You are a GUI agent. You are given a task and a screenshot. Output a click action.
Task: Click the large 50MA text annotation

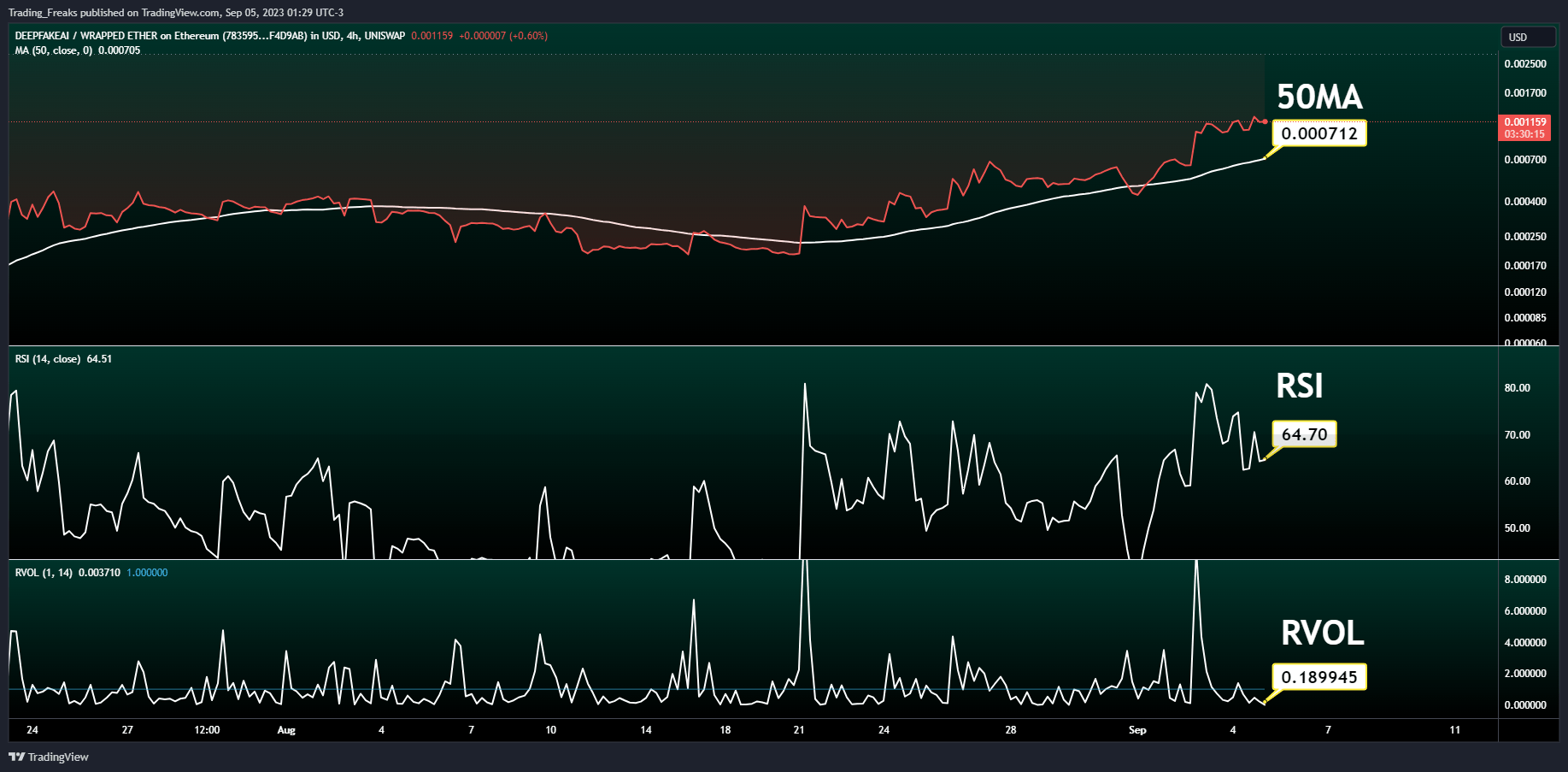click(1319, 97)
